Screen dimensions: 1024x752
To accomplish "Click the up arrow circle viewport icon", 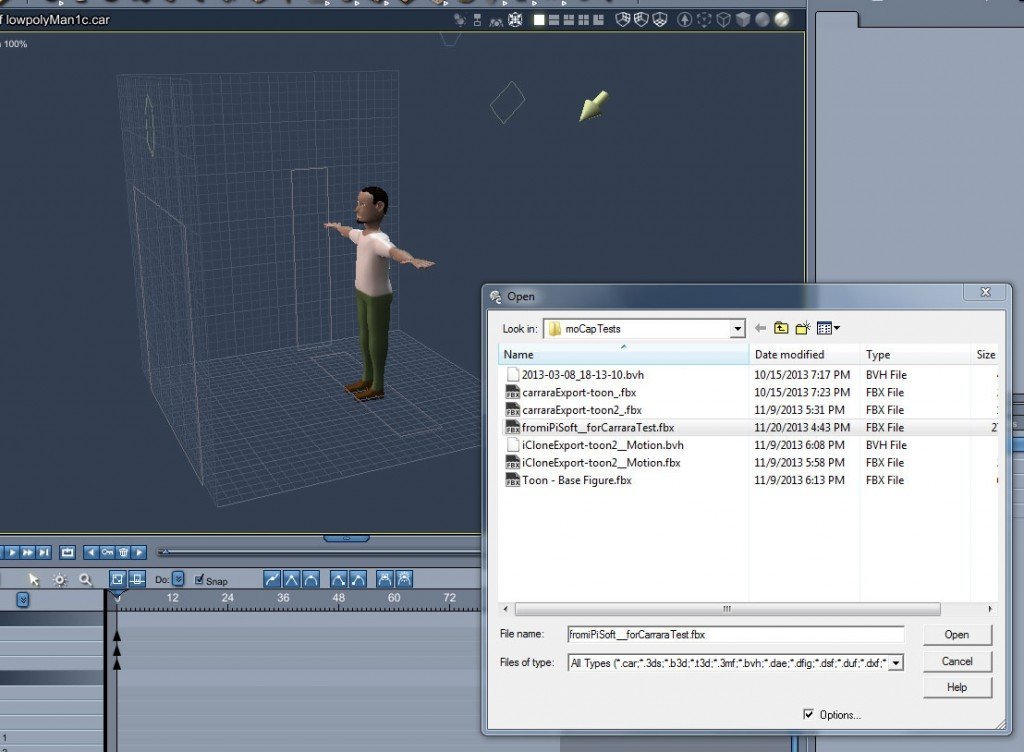I will tap(684, 20).
